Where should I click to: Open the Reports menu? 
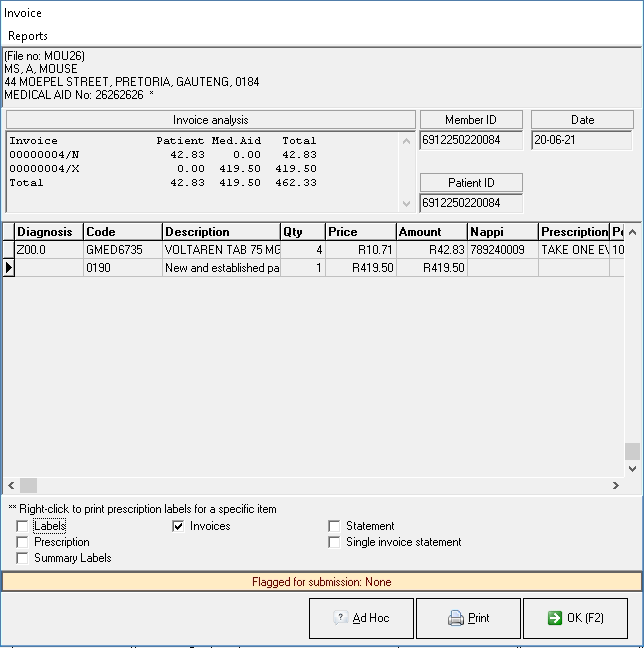pyautogui.click(x=28, y=36)
